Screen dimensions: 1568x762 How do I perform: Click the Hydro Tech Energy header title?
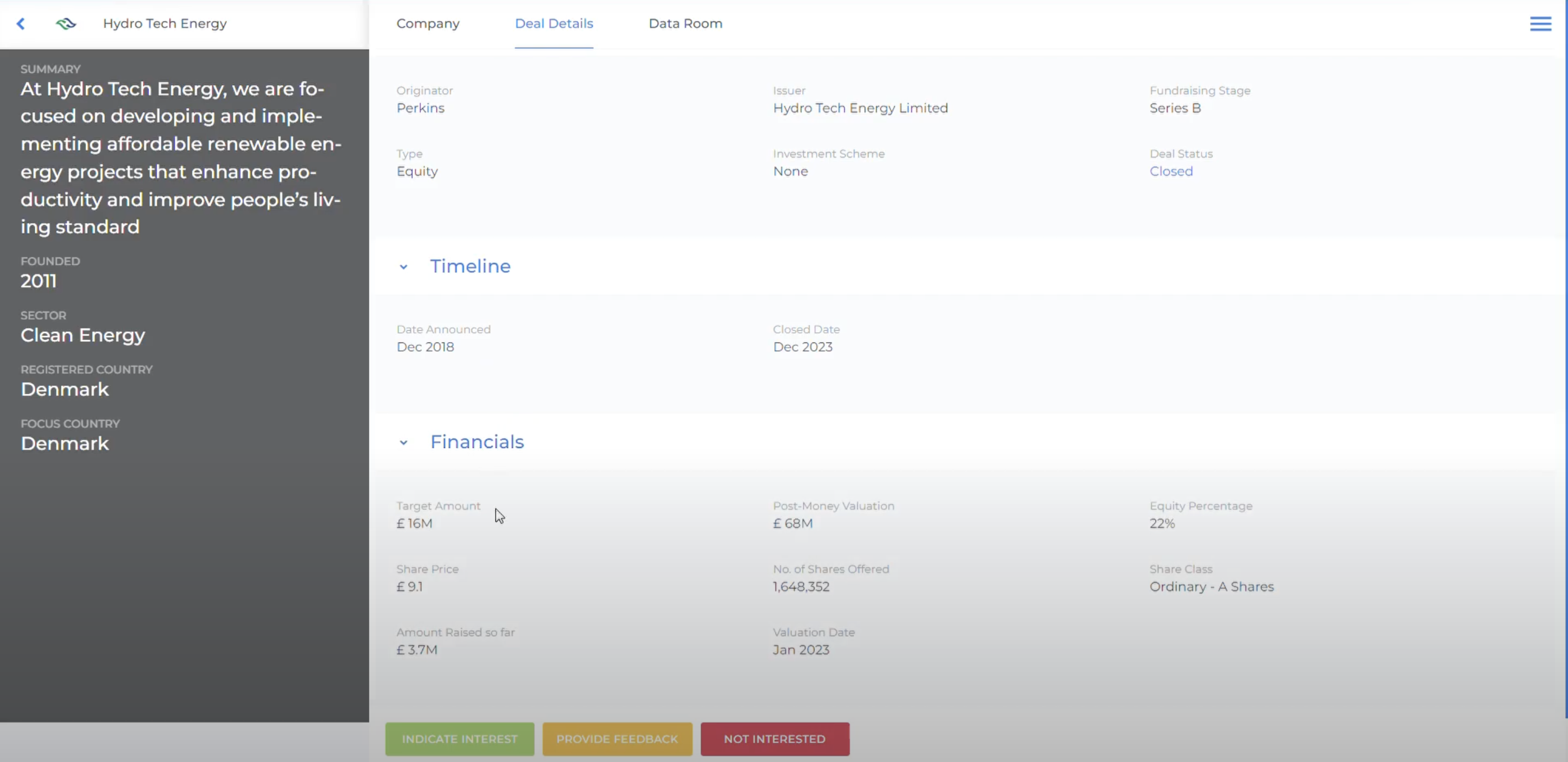coord(165,24)
